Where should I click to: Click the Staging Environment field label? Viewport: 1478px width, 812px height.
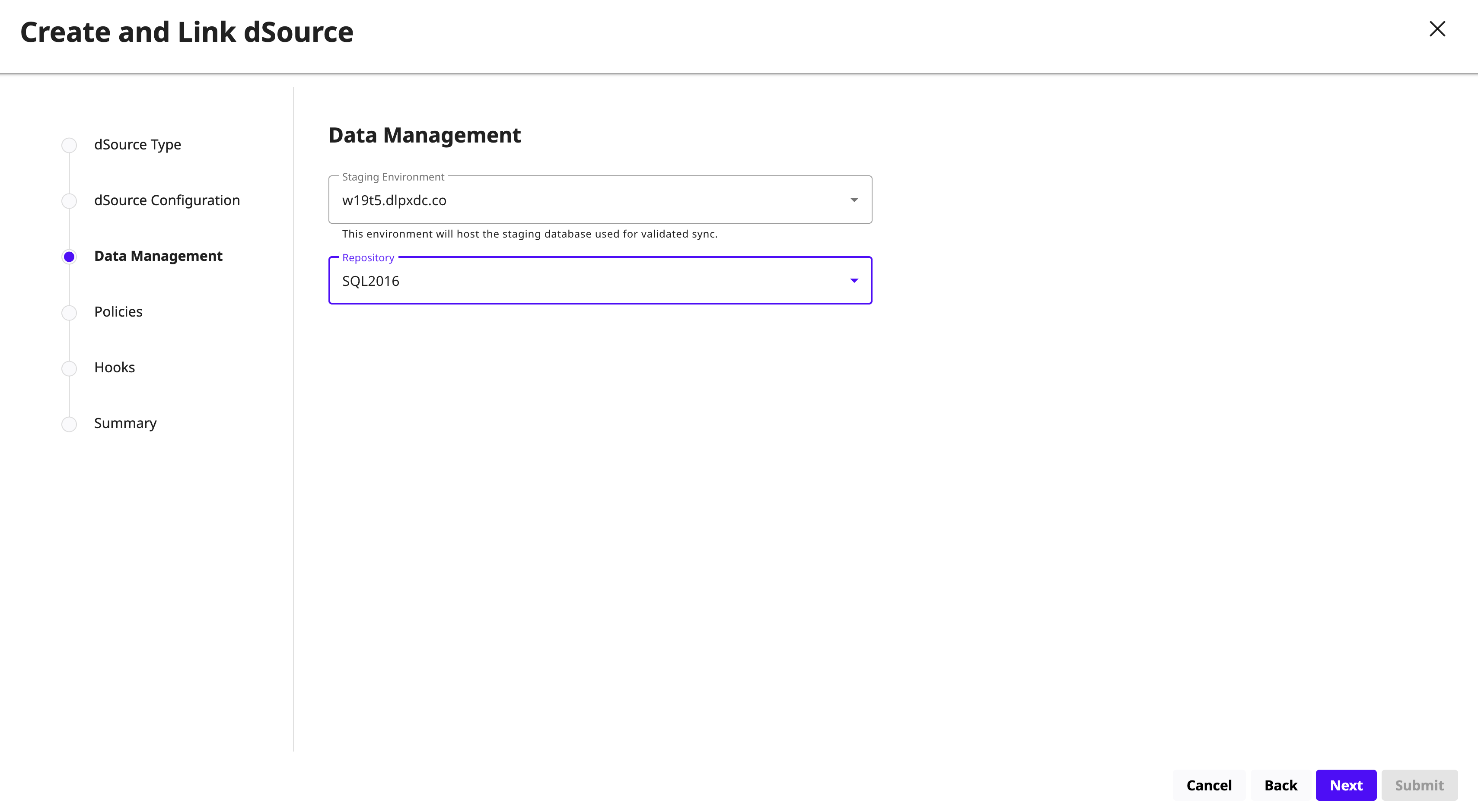[x=393, y=177]
